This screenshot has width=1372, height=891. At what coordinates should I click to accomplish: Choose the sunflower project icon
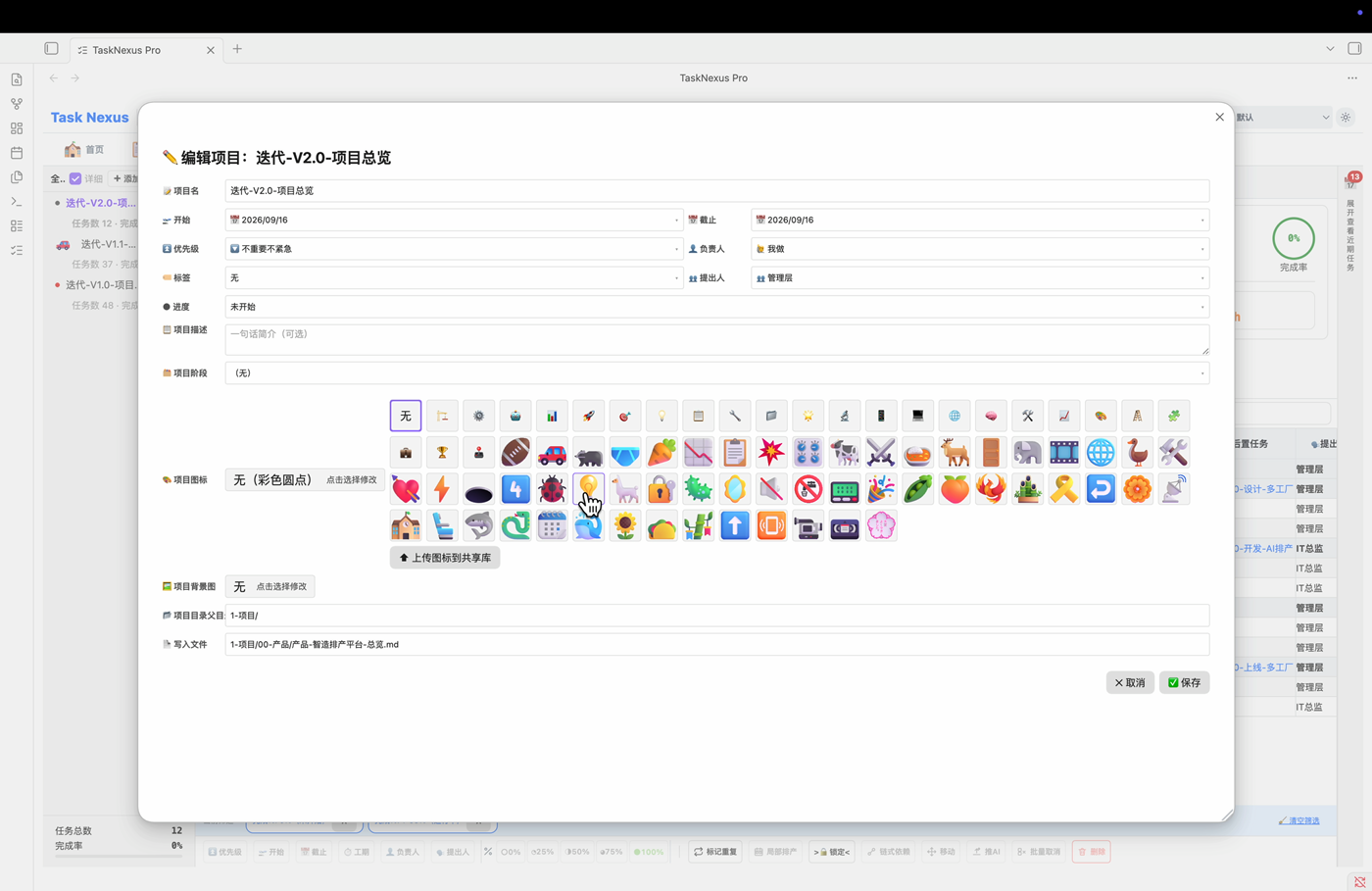click(x=625, y=526)
